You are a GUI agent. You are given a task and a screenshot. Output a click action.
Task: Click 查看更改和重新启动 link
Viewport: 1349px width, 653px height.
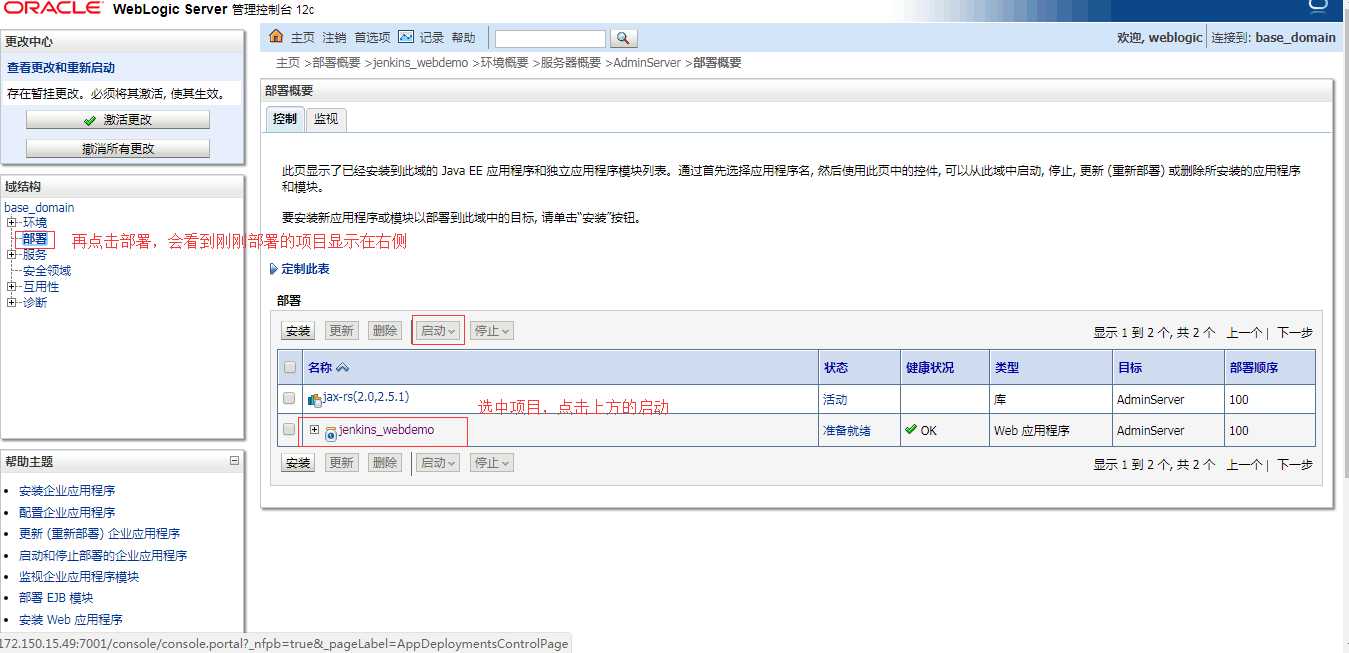coord(61,68)
